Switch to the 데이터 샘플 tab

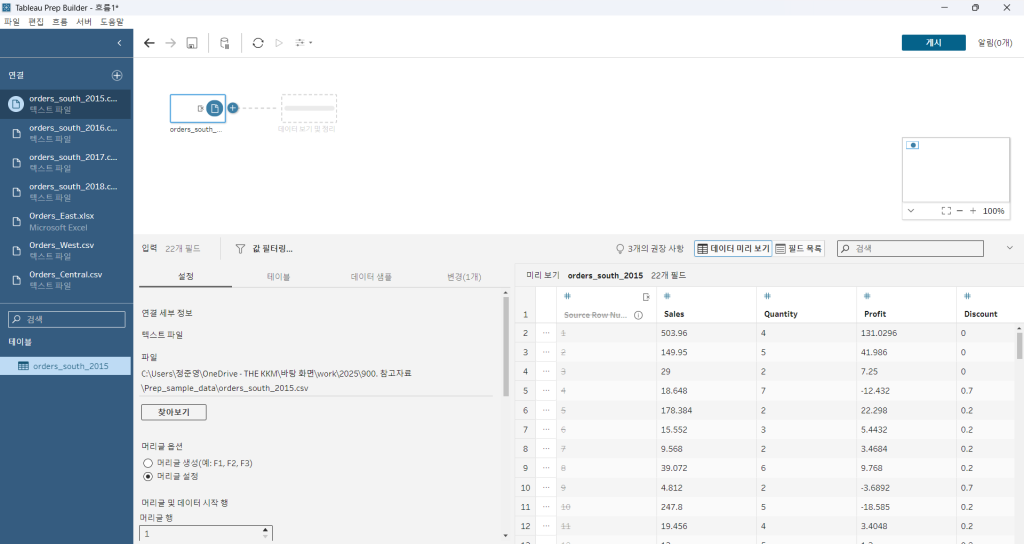(371, 277)
